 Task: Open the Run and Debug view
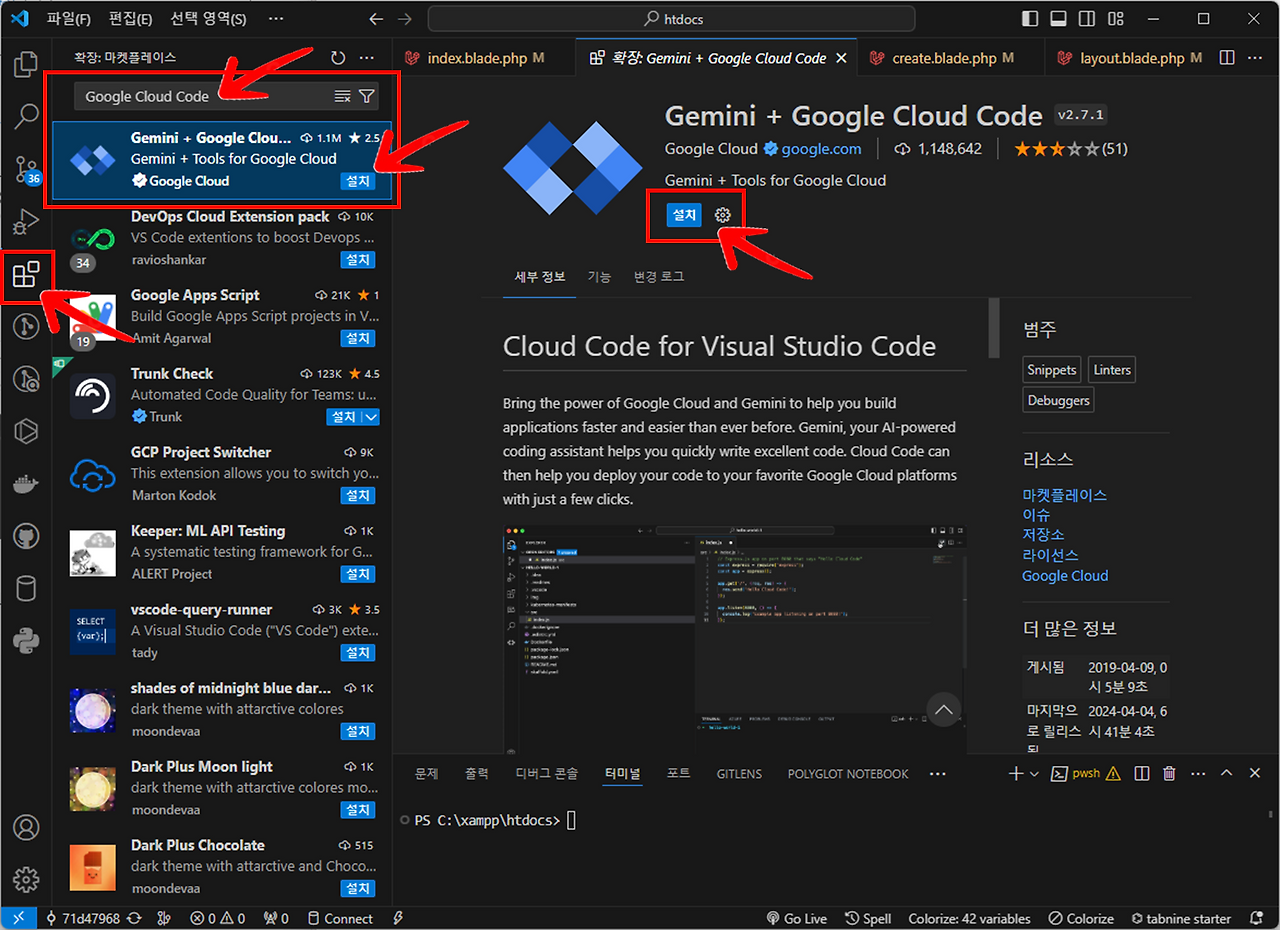pos(25,222)
